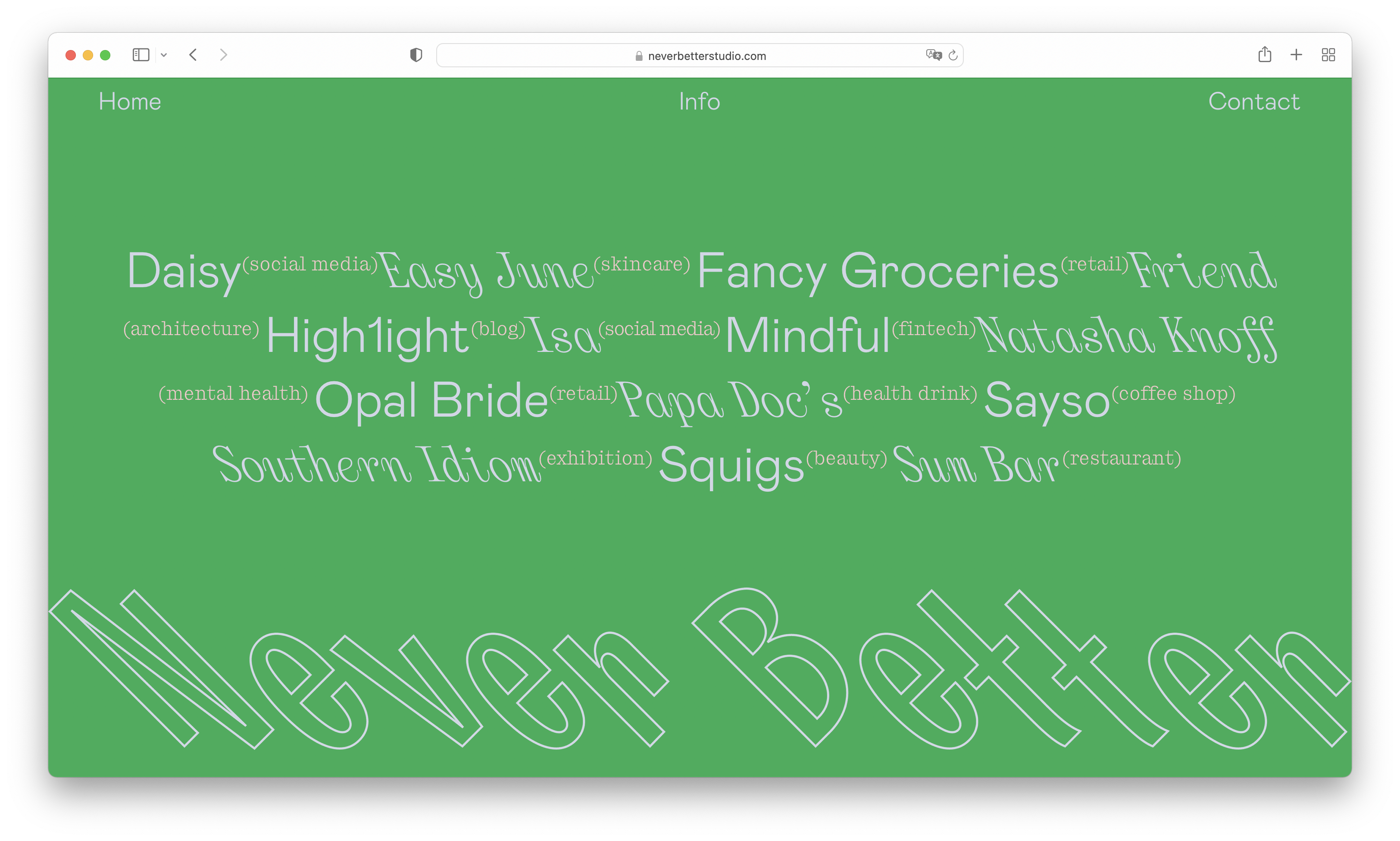Toggle the Safari sidebar button
This screenshot has width=1400, height=841.
tap(141, 55)
